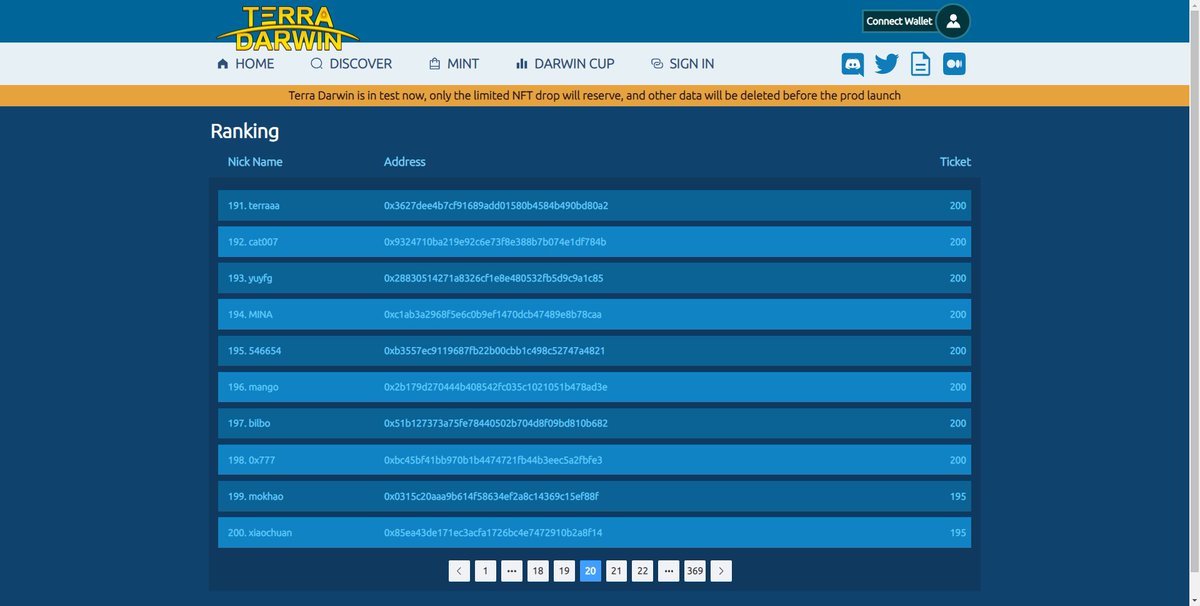Select nickname 199. mokhao
1200x606 pixels.
click(255, 496)
